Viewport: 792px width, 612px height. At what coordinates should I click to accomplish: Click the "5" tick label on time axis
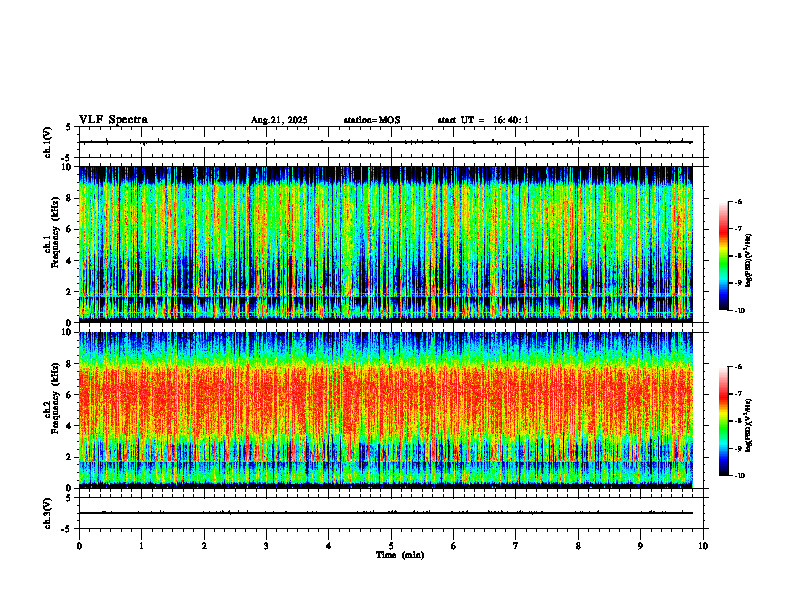pos(391,546)
